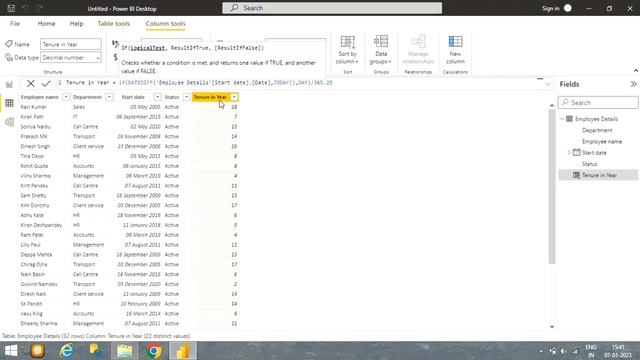Click the Sign in link

click(x=550, y=8)
